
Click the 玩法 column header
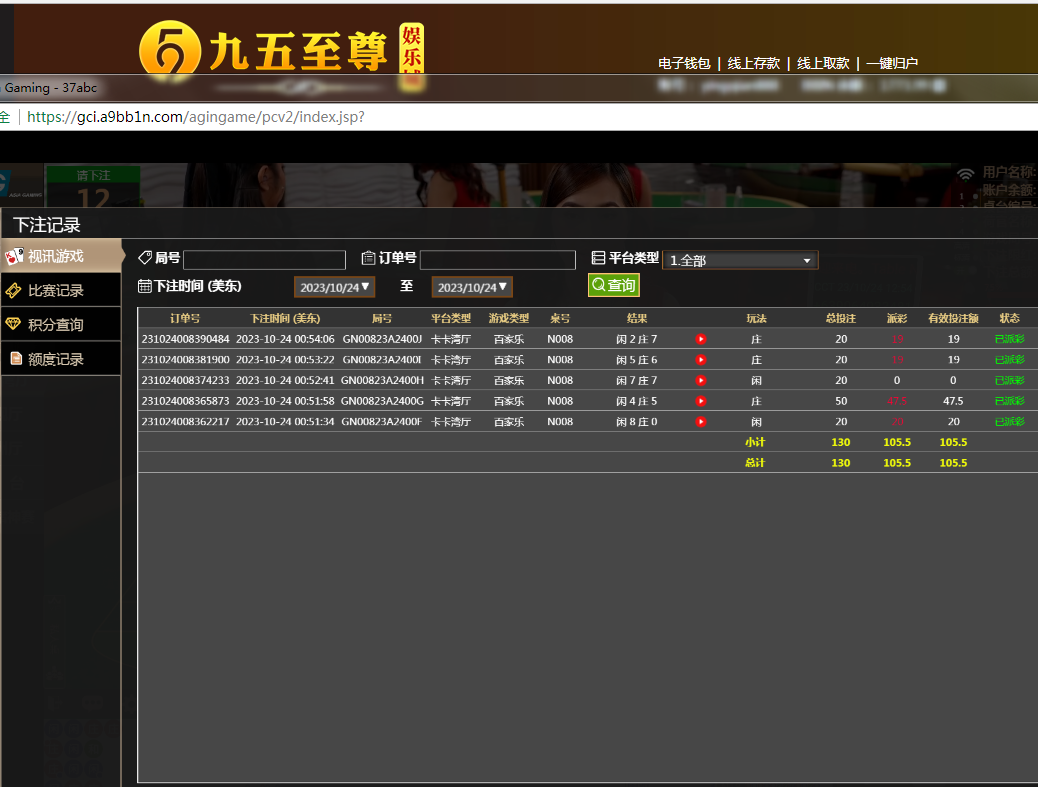click(756, 318)
